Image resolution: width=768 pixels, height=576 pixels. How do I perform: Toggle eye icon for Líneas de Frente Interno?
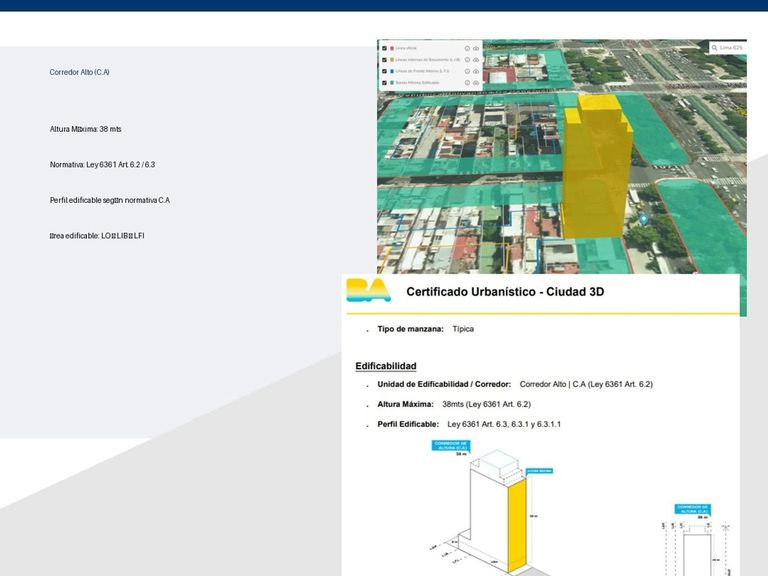click(476, 71)
